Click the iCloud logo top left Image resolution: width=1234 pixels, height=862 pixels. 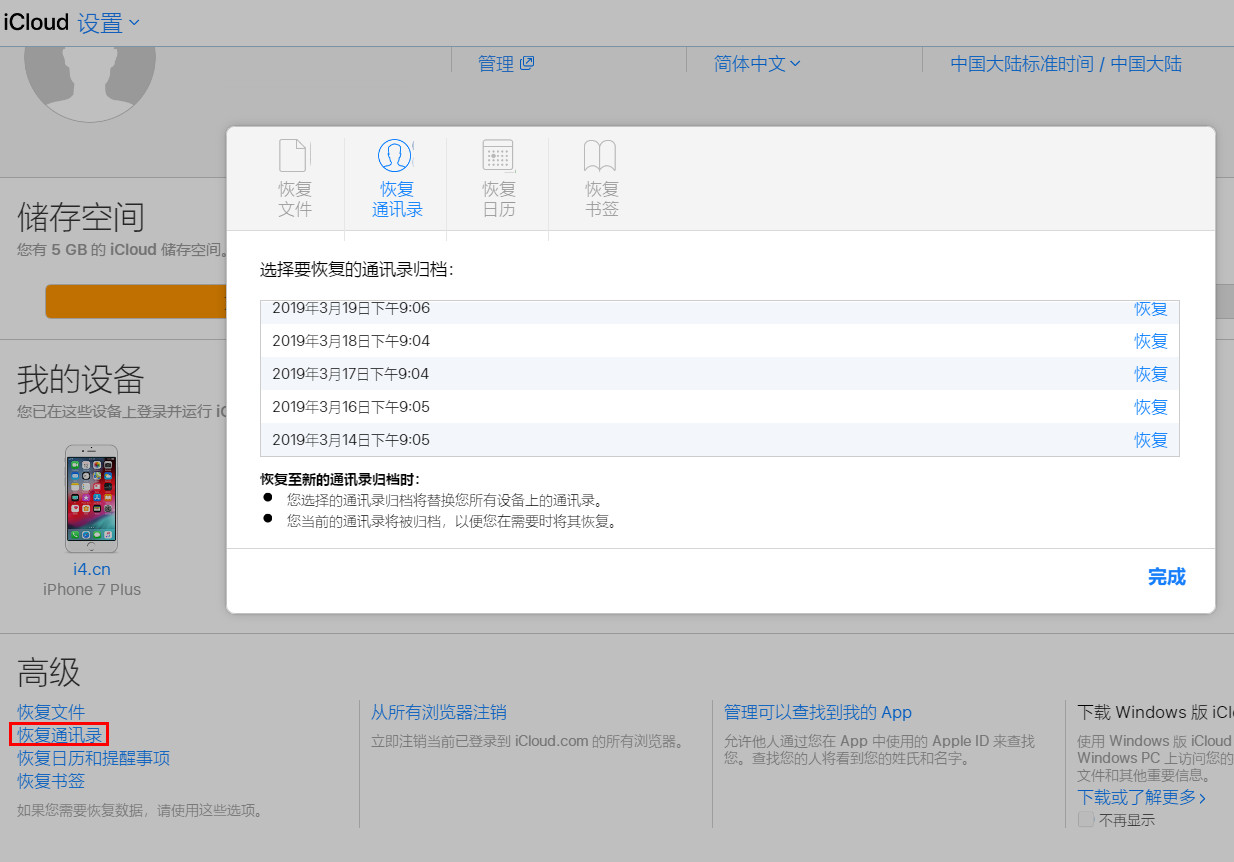tap(35, 21)
